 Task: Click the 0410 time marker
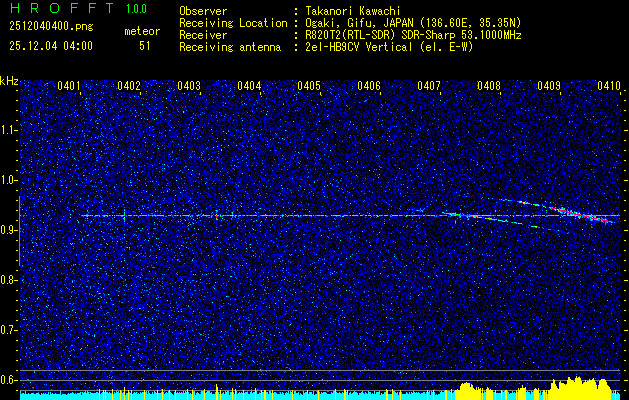pyautogui.click(x=609, y=85)
